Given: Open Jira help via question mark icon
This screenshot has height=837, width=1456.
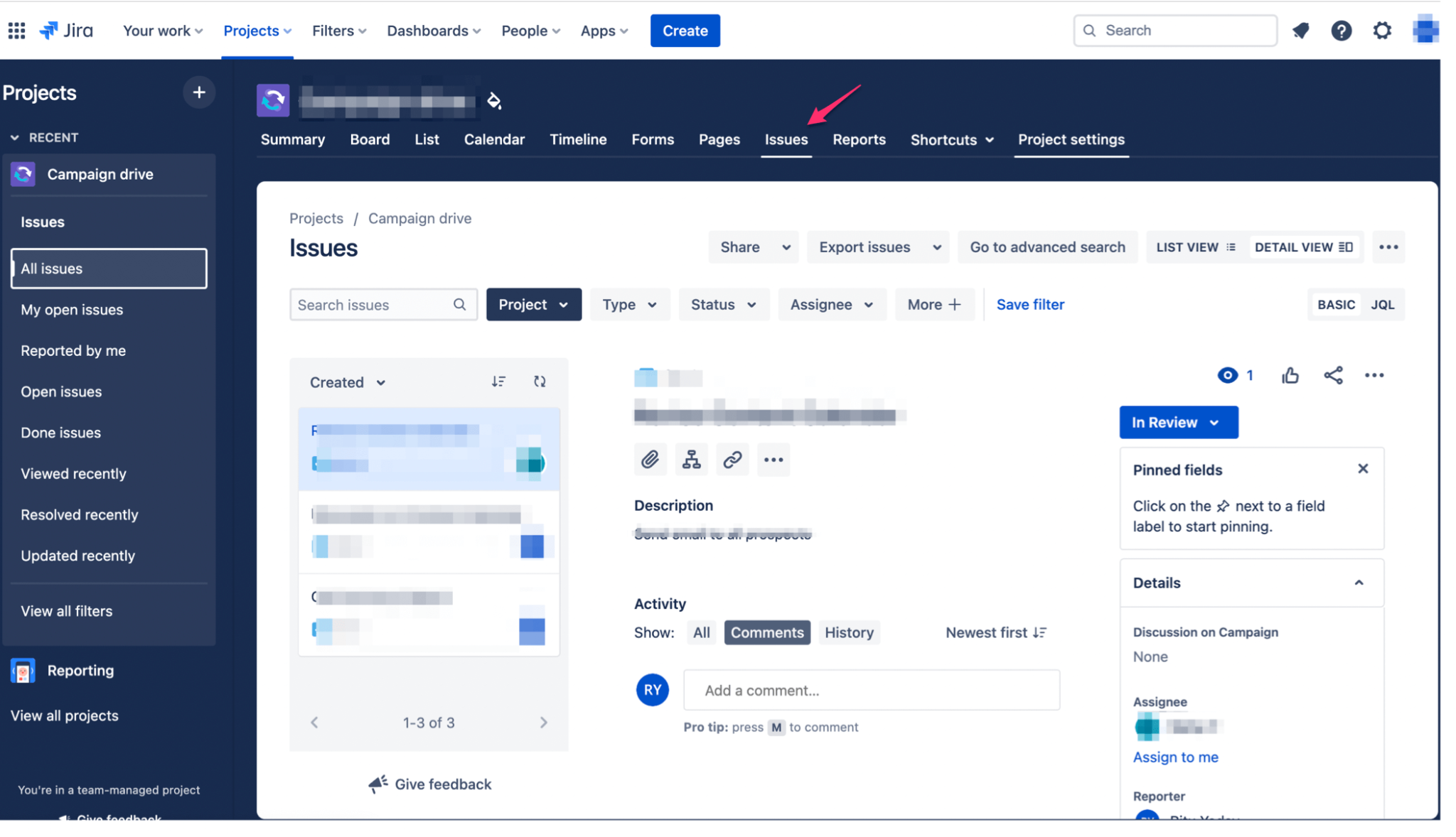Looking at the screenshot, I should pos(1342,30).
